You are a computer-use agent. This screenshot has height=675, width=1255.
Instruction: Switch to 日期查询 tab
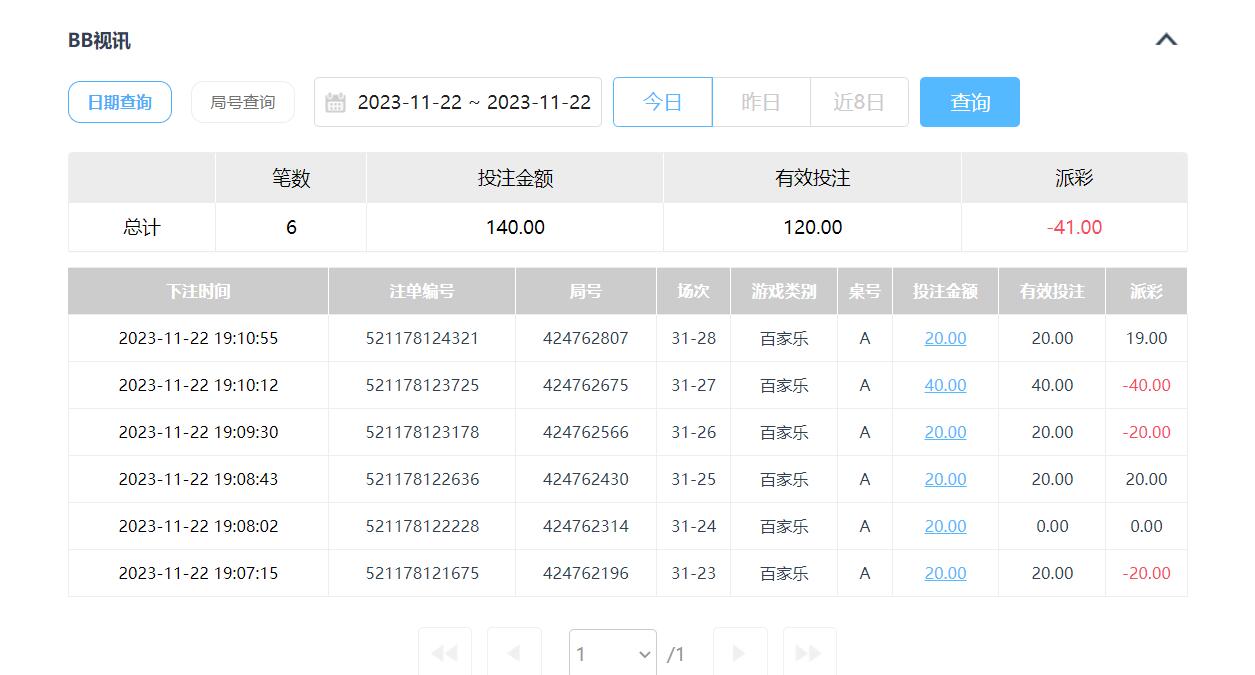(120, 102)
